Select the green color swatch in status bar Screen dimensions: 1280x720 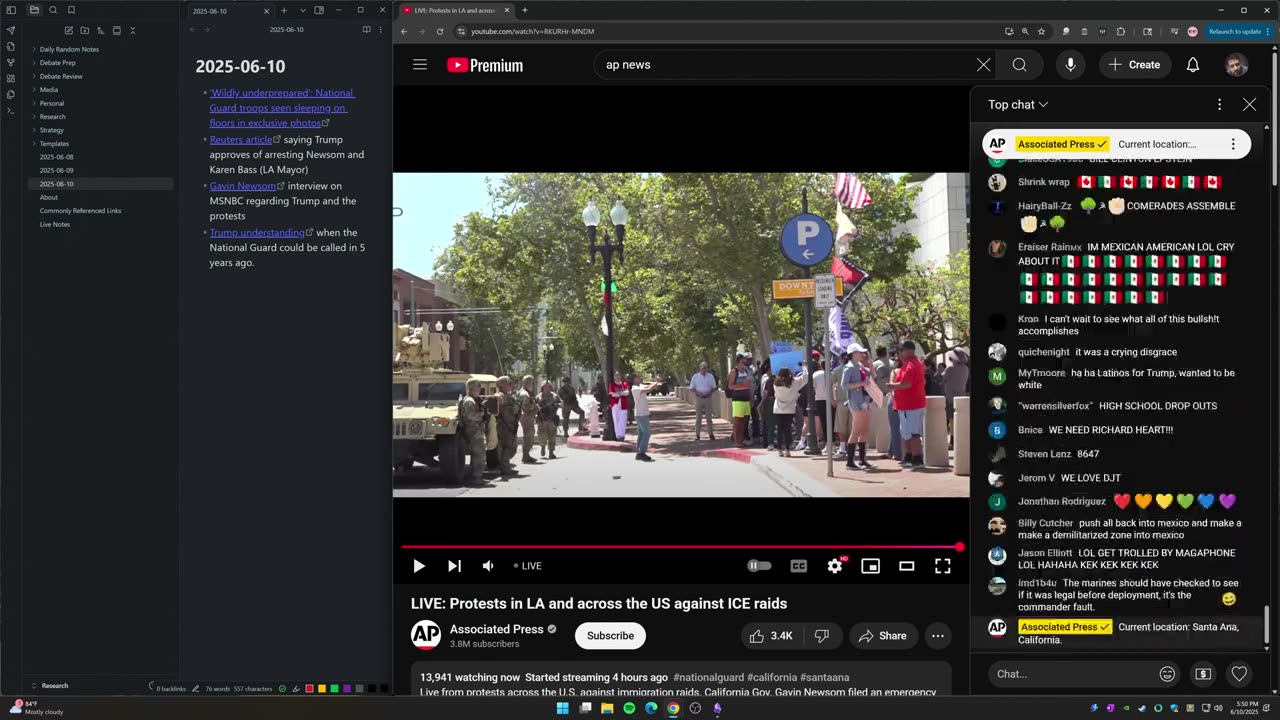point(335,689)
